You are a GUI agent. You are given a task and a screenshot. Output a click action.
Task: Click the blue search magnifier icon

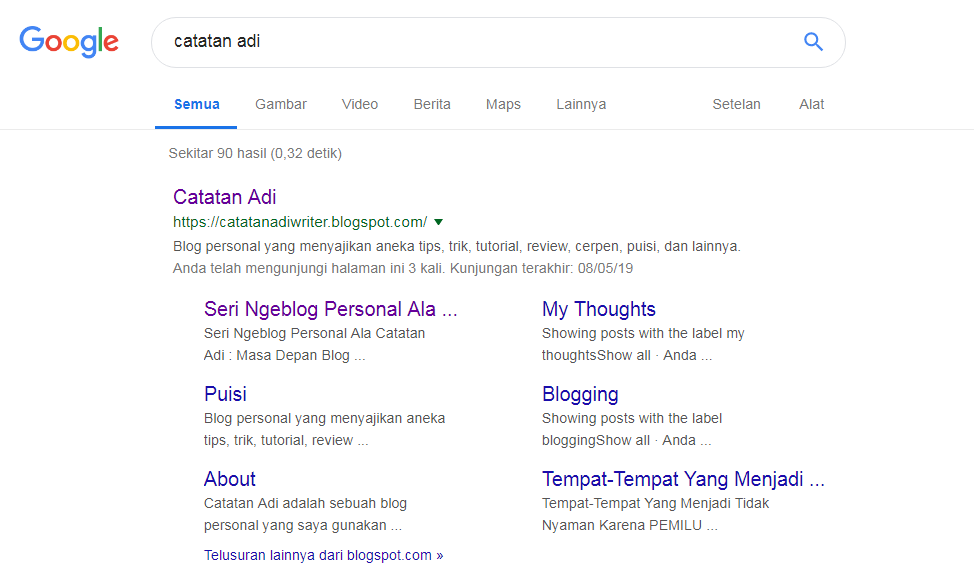[813, 42]
